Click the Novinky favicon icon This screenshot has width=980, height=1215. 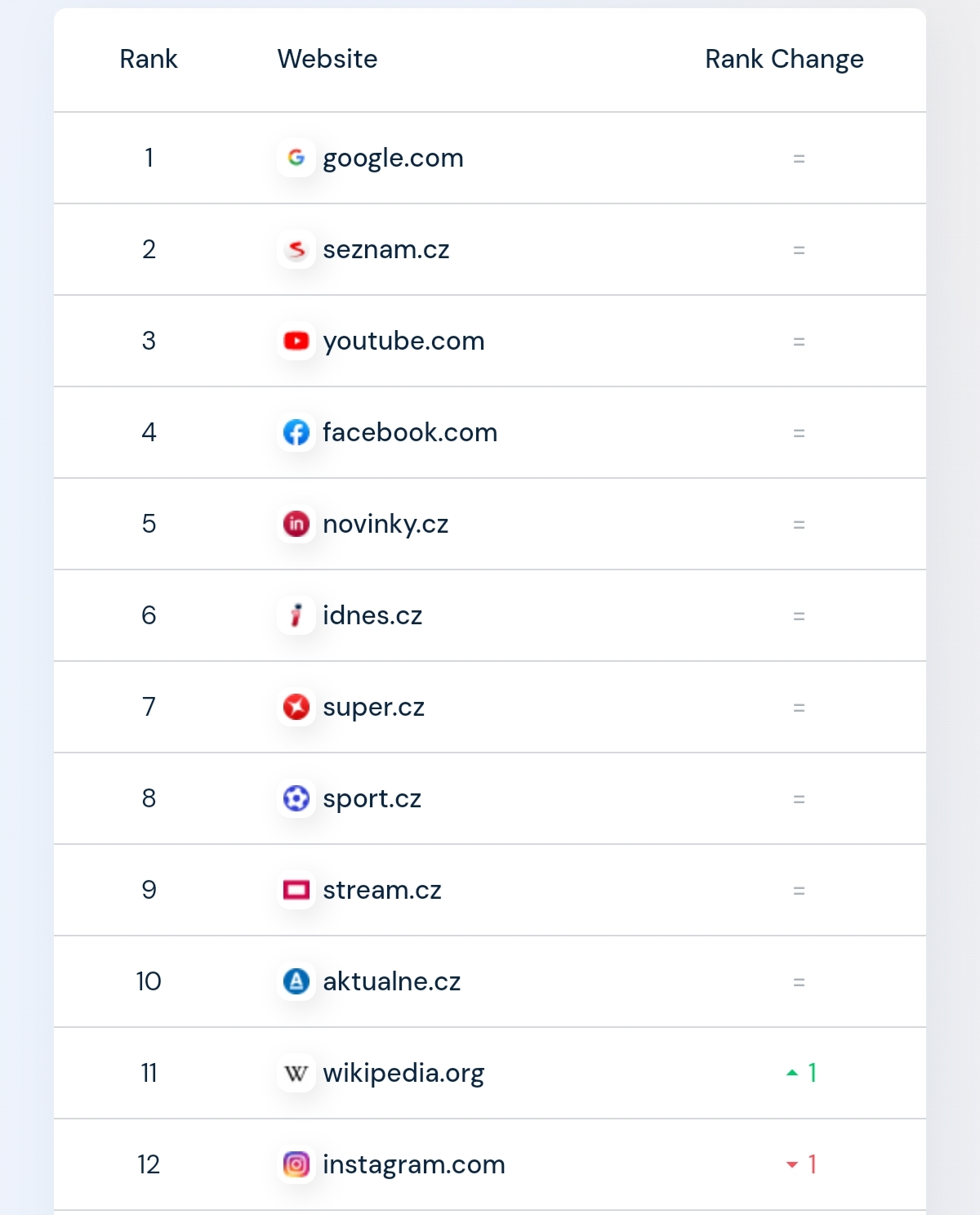[296, 524]
